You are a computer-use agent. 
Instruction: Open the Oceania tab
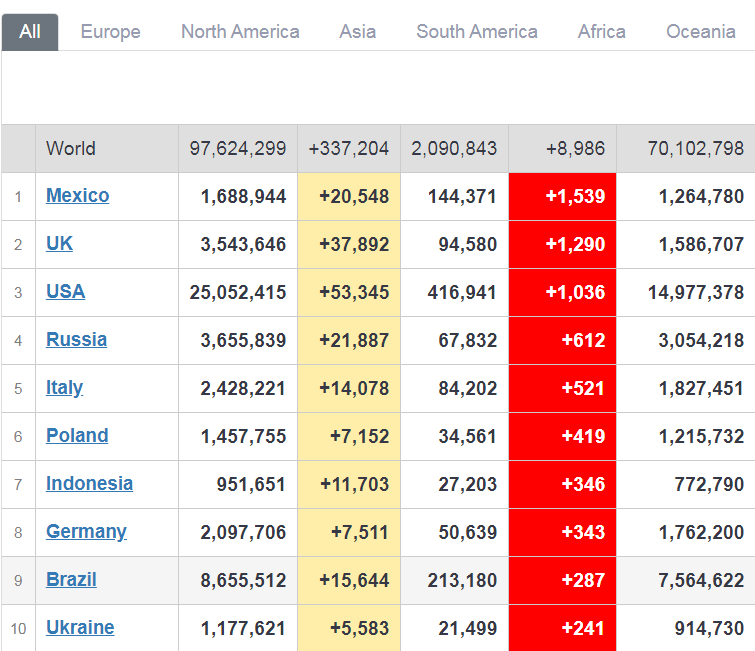(701, 32)
